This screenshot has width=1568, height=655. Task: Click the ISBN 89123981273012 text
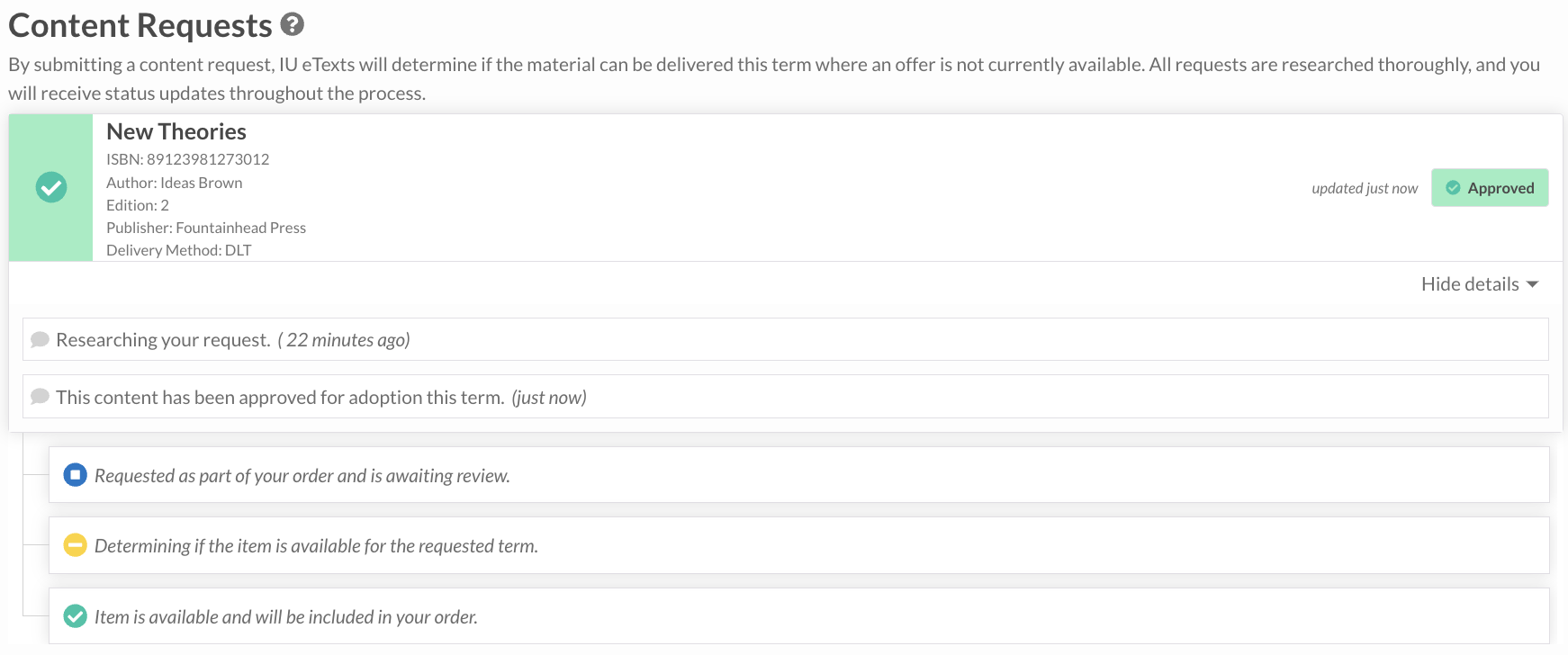click(x=188, y=159)
